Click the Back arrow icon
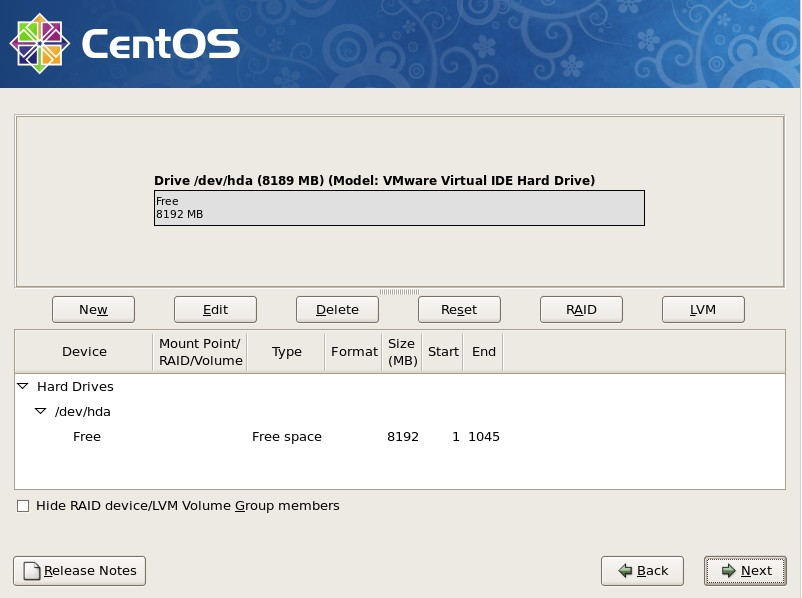 (x=625, y=571)
